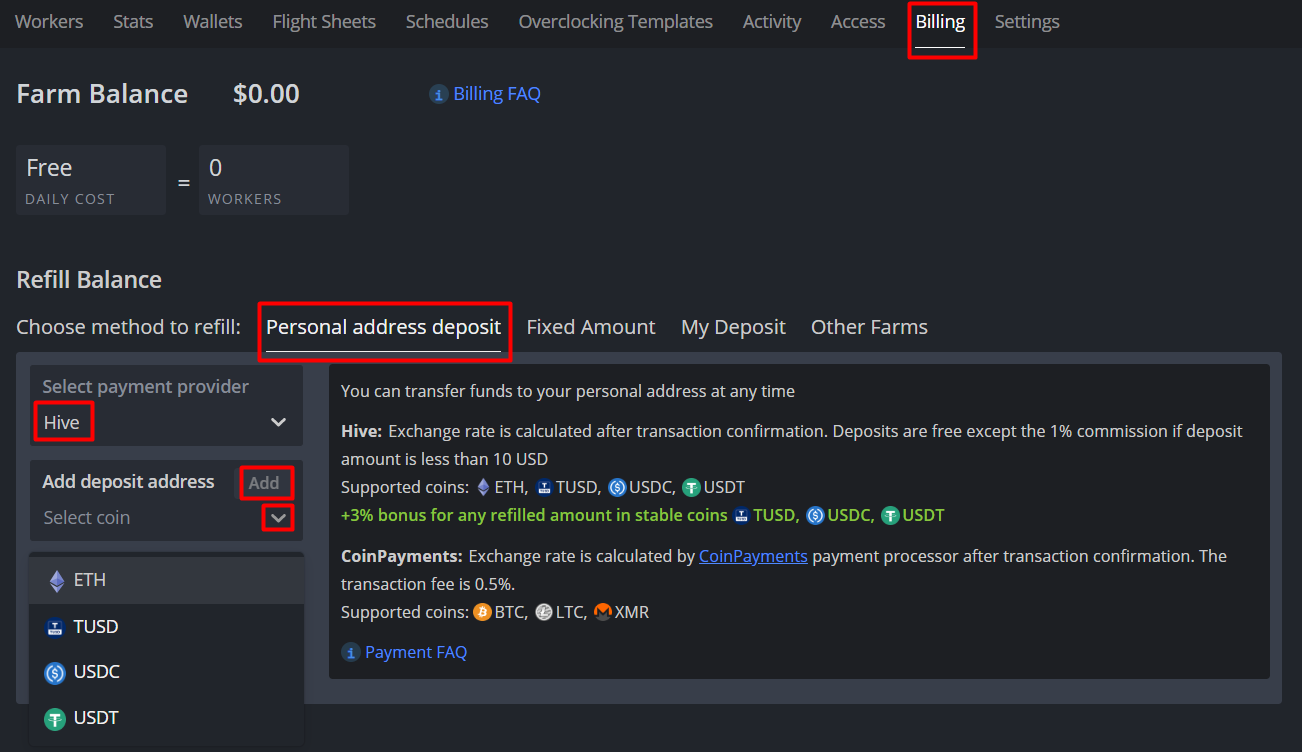Viewport: 1302px width, 752px height.
Task: Select the Fixed Amount refill method
Action: (x=591, y=328)
